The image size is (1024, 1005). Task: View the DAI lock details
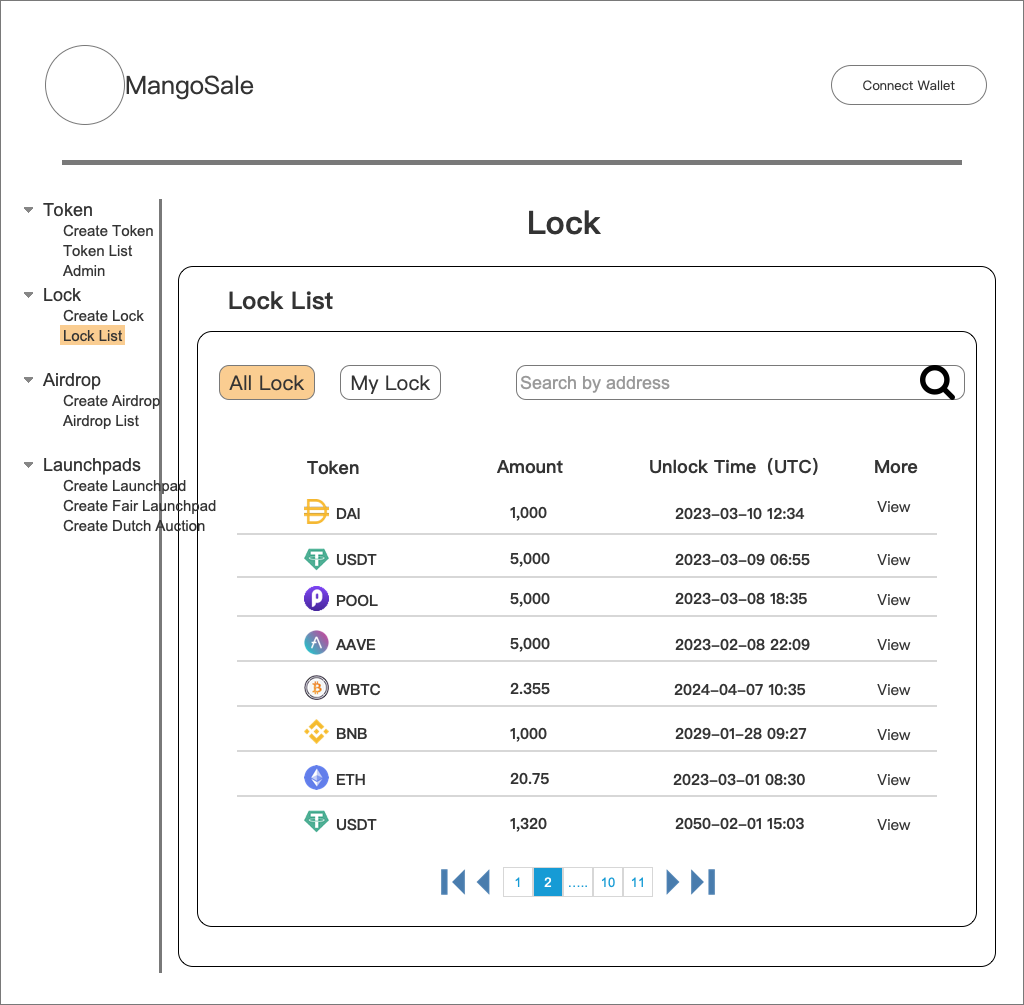pos(893,507)
